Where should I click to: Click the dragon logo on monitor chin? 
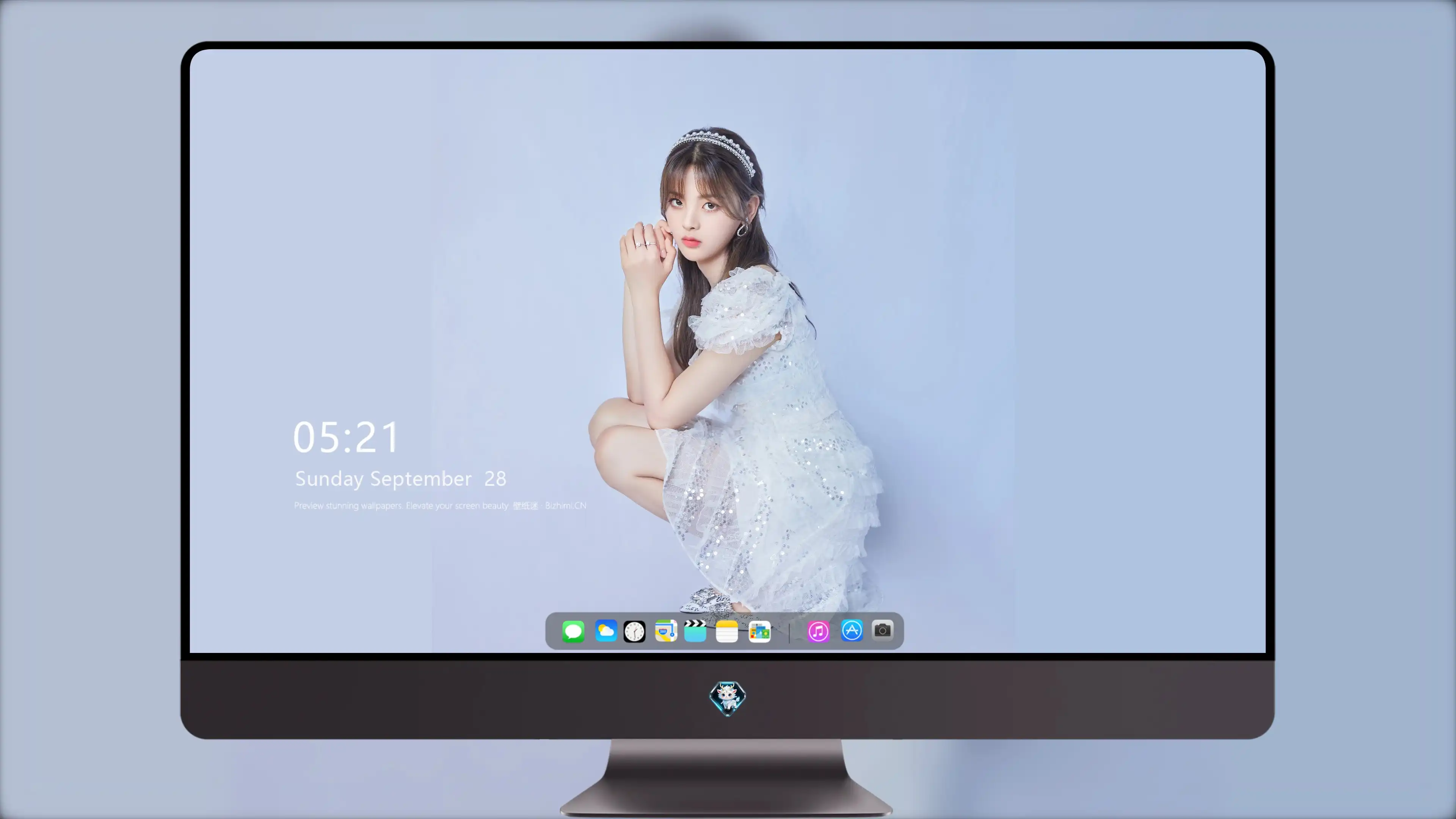pos(728,698)
